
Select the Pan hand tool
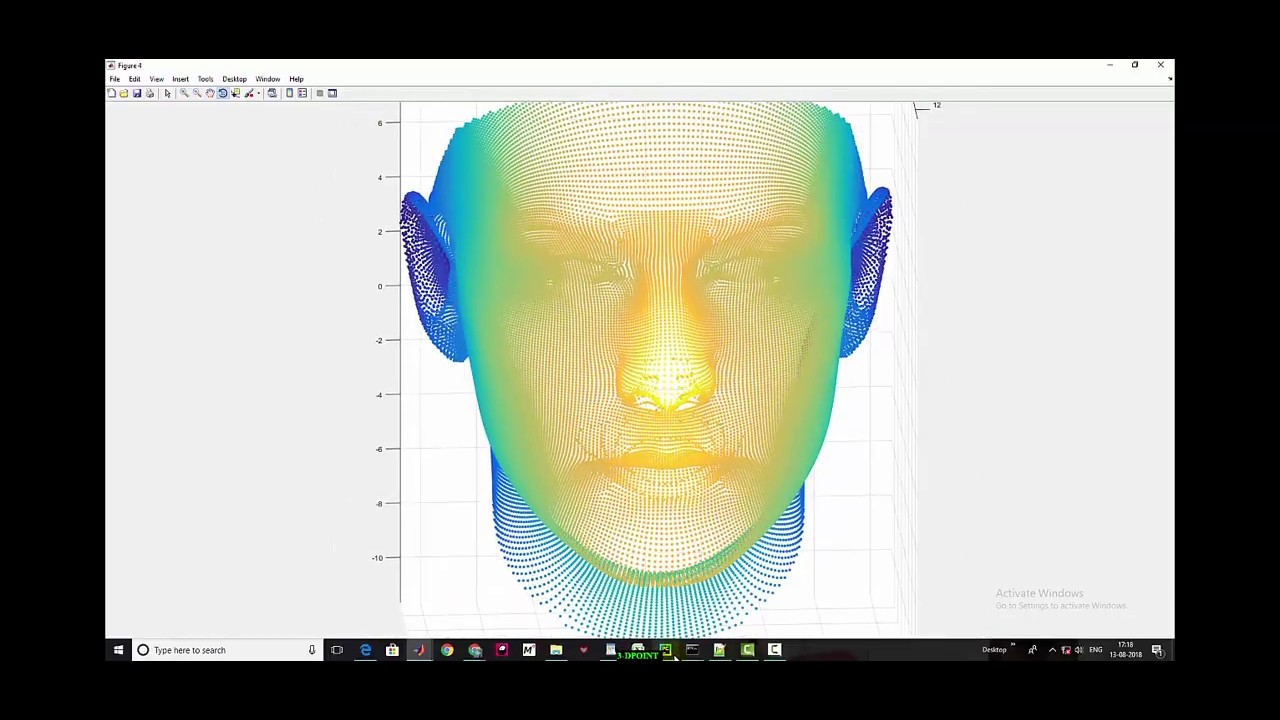[x=210, y=93]
